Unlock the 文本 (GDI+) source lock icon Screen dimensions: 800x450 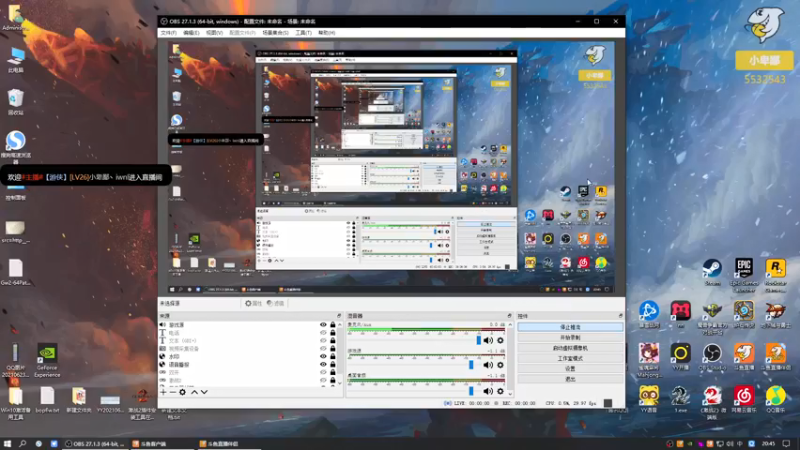tap(333, 341)
